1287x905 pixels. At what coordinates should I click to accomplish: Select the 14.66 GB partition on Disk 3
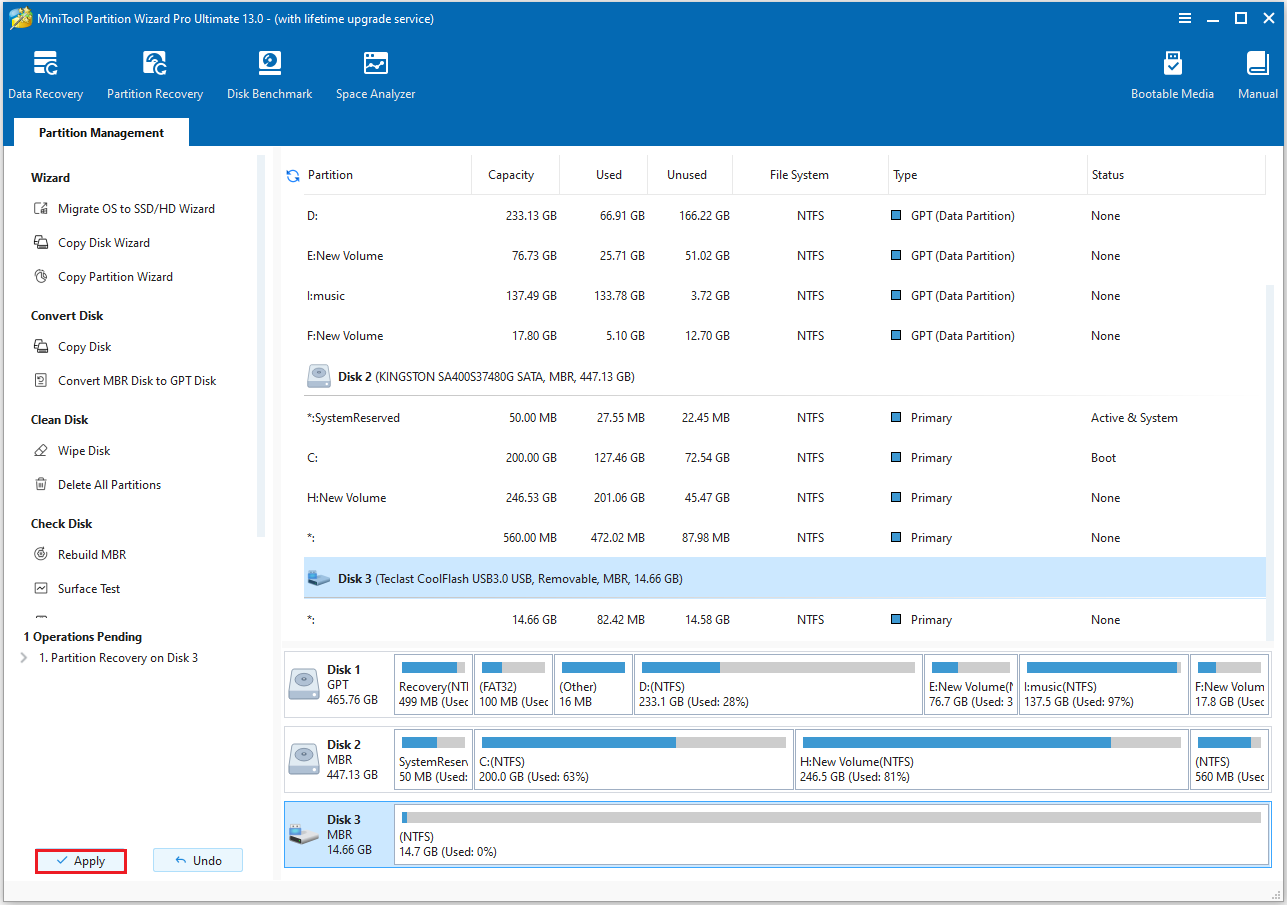click(785, 620)
